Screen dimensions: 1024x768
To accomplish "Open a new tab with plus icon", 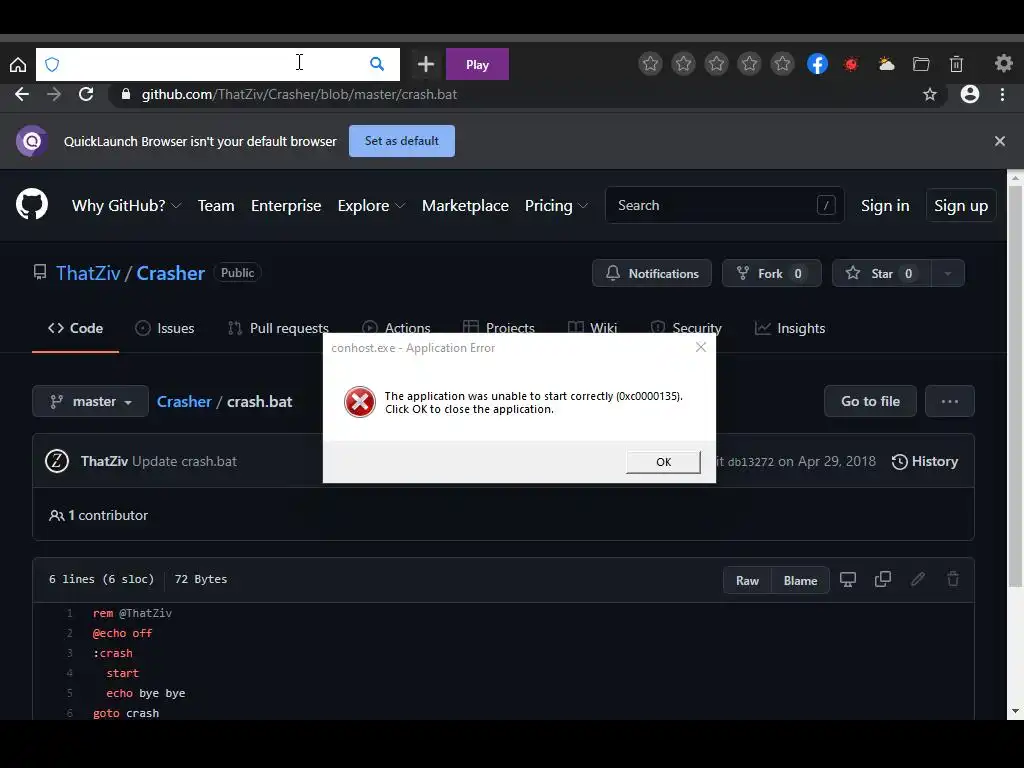I will pos(426,64).
